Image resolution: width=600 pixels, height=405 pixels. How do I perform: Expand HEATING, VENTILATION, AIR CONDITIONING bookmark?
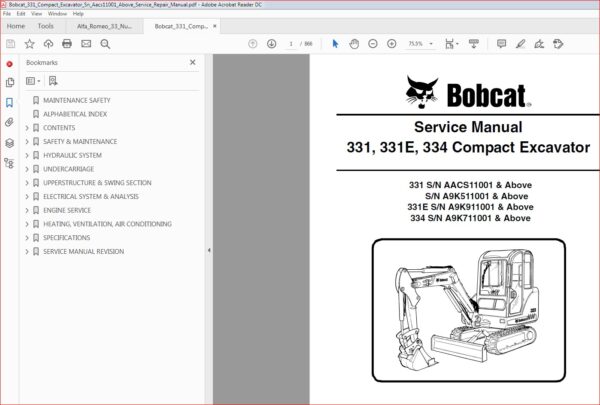coord(27,224)
